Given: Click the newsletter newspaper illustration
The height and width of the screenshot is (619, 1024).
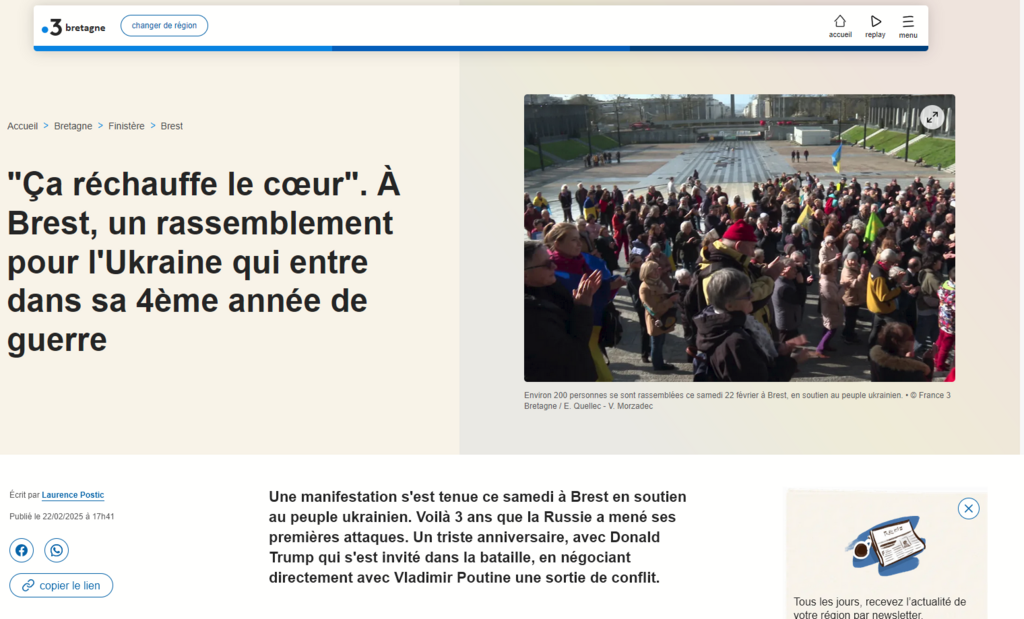Looking at the screenshot, I should tap(887, 545).
